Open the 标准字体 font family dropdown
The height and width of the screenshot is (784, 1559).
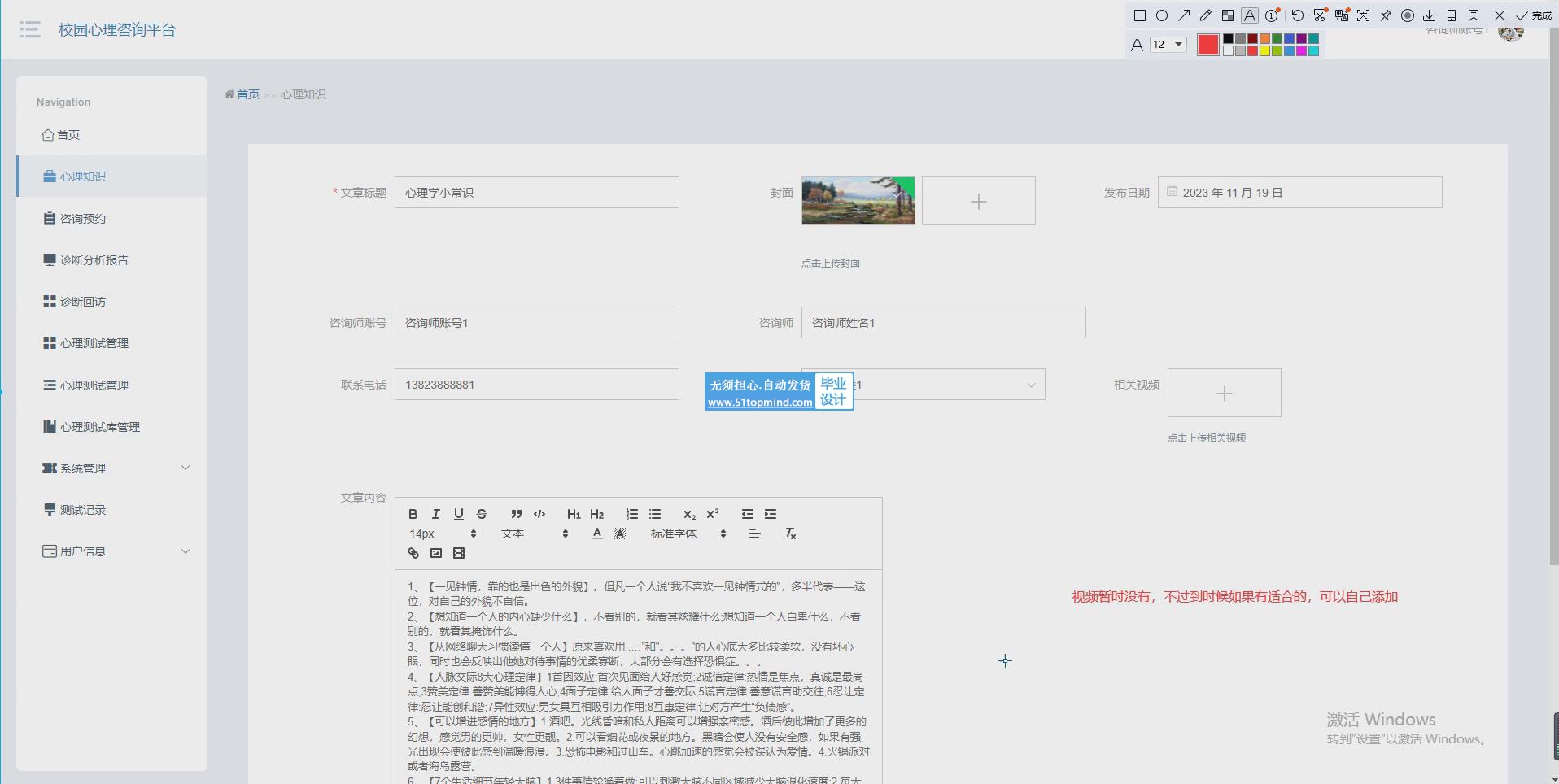(x=688, y=534)
